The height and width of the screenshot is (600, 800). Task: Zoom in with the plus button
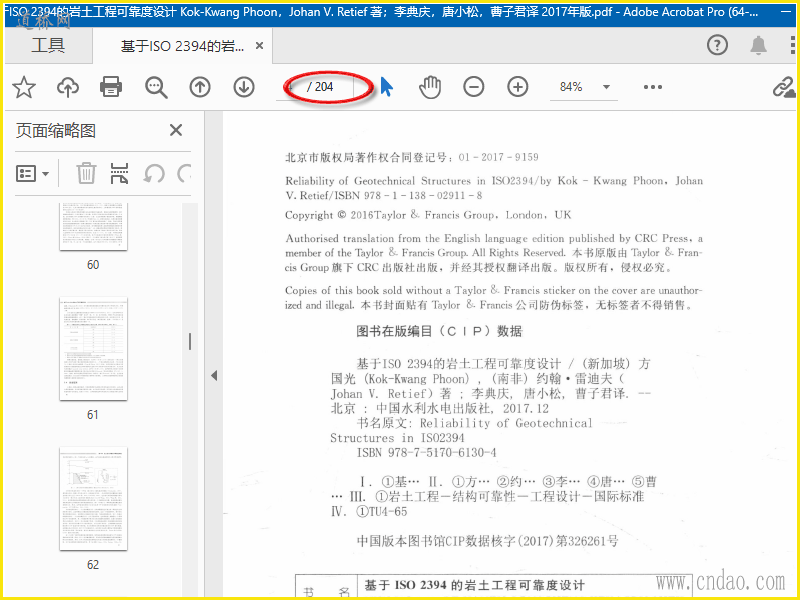pyautogui.click(x=517, y=87)
